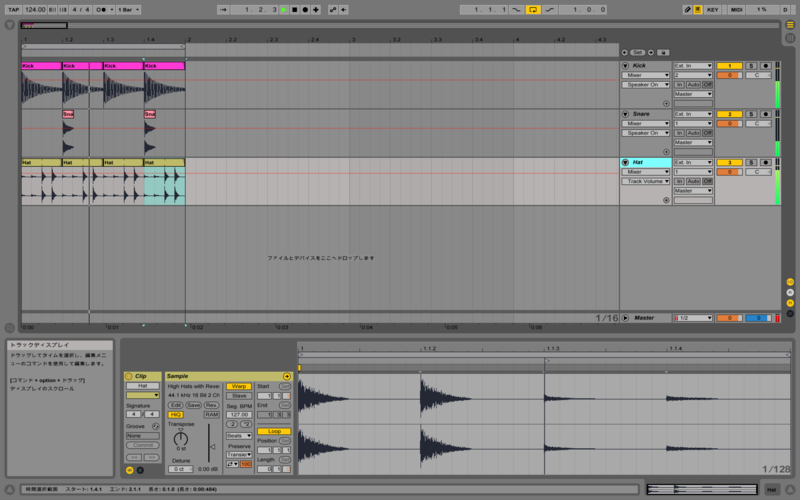Click the punch-in switch beside the loop switch
800x500 pixels.
tap(516, 10)
